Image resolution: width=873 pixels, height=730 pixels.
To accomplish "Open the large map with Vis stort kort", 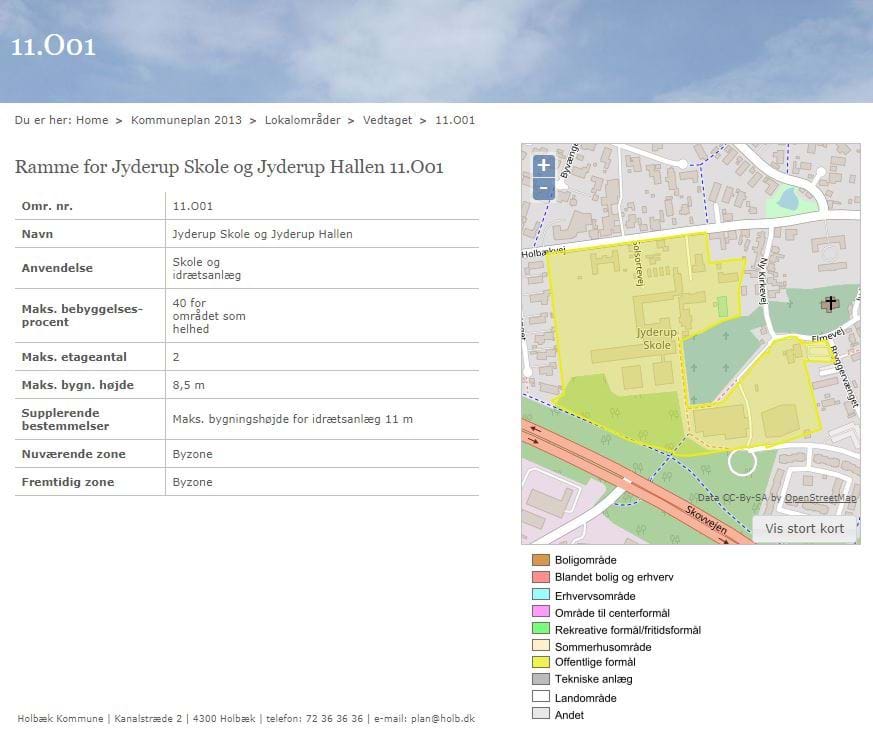I will [x=804, y=529].
